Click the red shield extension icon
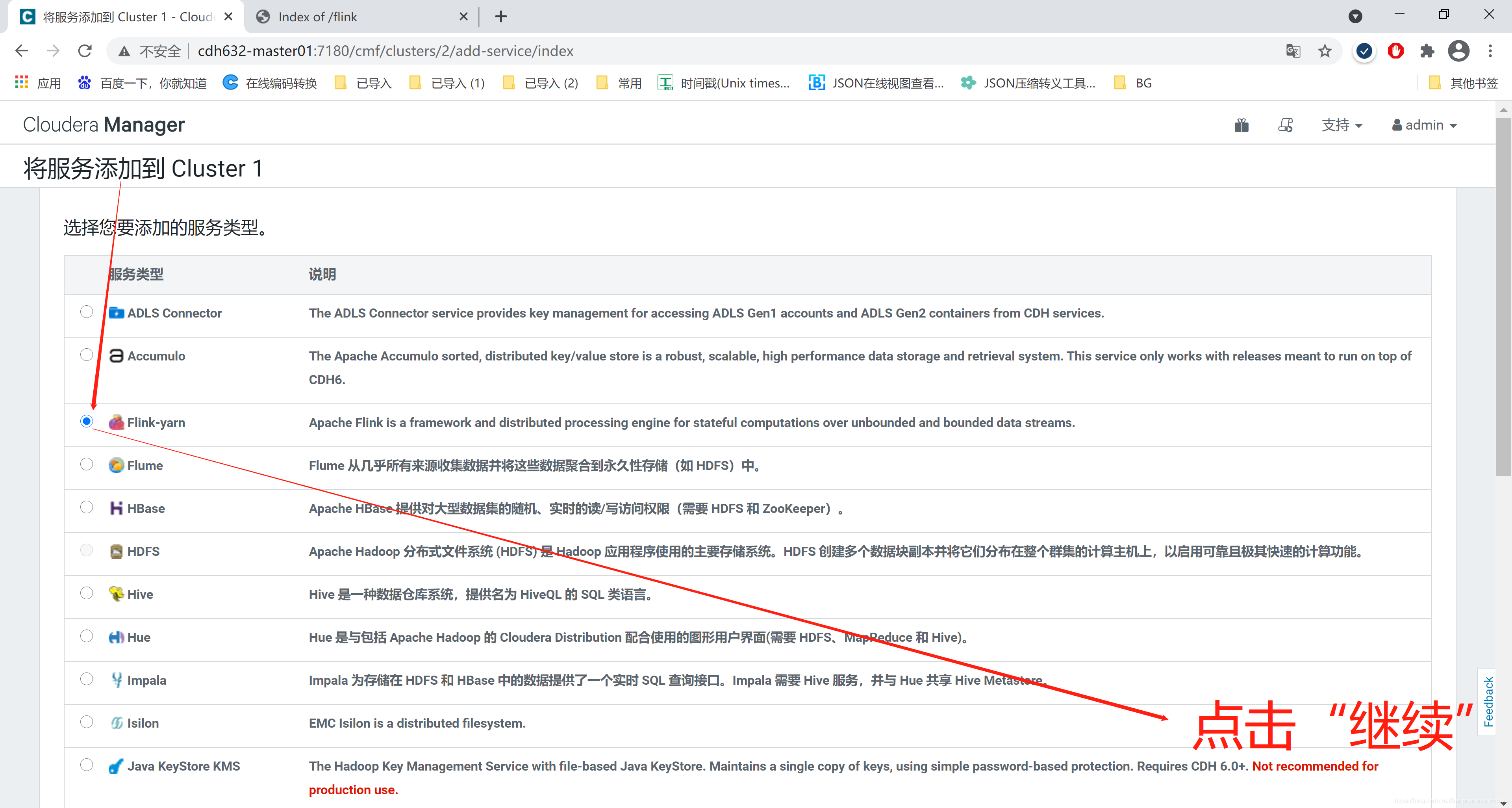Viewport: 1512px width, 808px height. coord(1396,51)
